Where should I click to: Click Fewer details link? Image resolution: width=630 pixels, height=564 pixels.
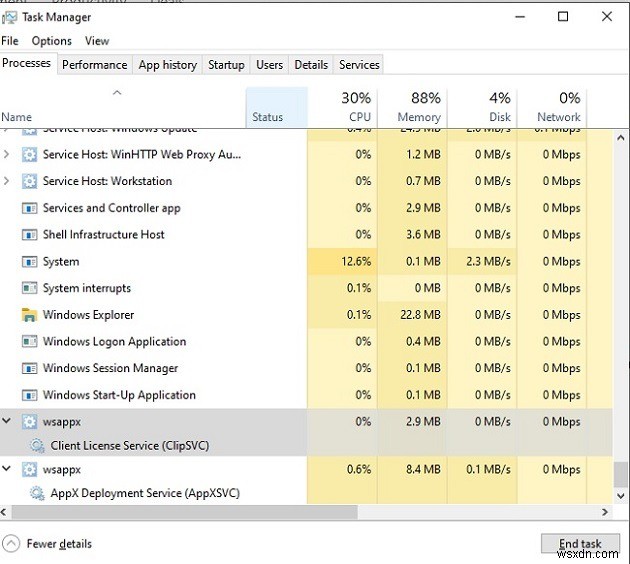(x=59, y=544)
